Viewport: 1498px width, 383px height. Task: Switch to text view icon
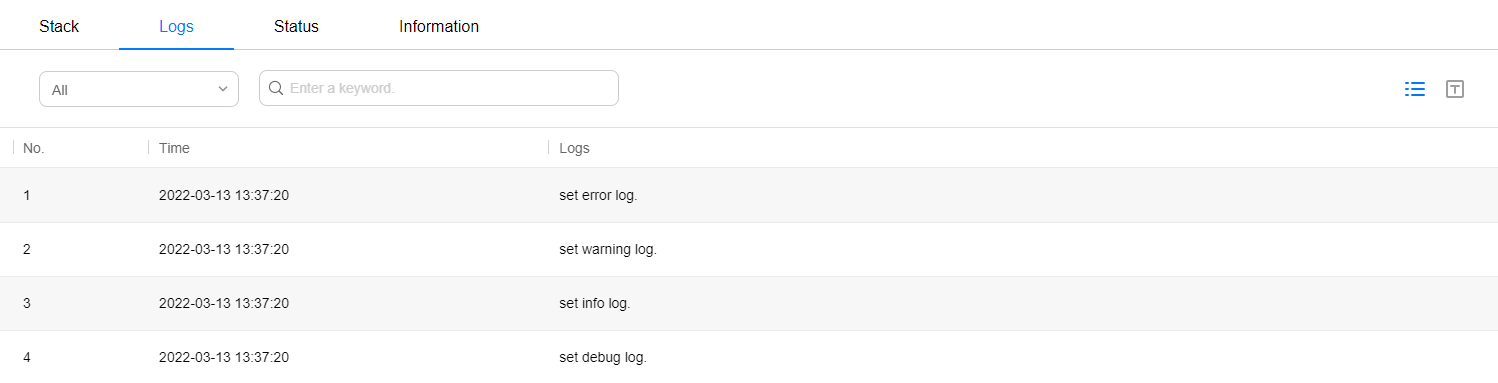(x=1455, y=89)
